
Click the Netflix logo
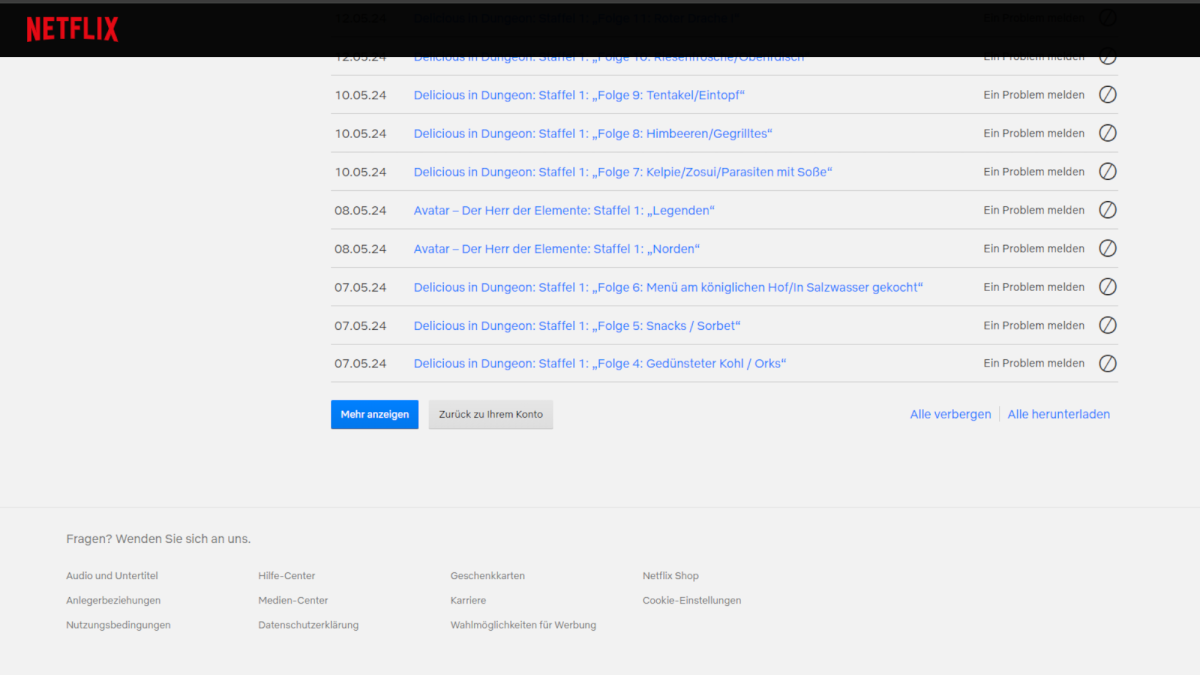(x=72, y=29)
